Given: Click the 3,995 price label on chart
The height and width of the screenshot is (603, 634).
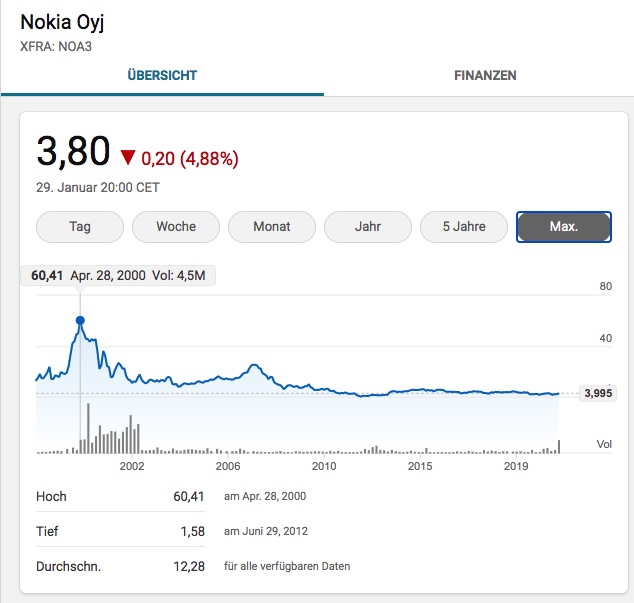Looking at the screenshot, I should 597,394.
